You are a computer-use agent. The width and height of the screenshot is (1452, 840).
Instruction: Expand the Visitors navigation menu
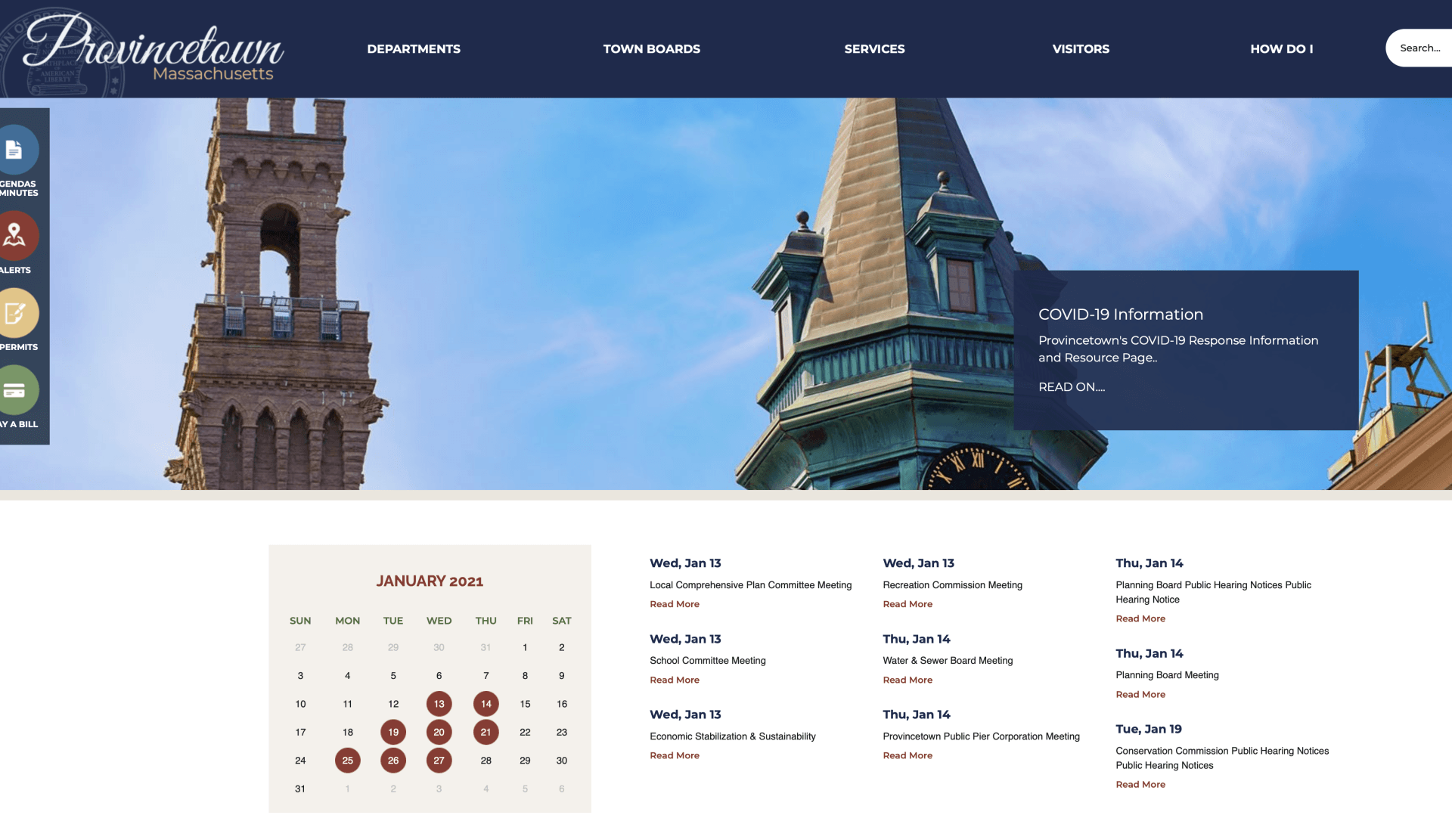(x=1080, y=49)
